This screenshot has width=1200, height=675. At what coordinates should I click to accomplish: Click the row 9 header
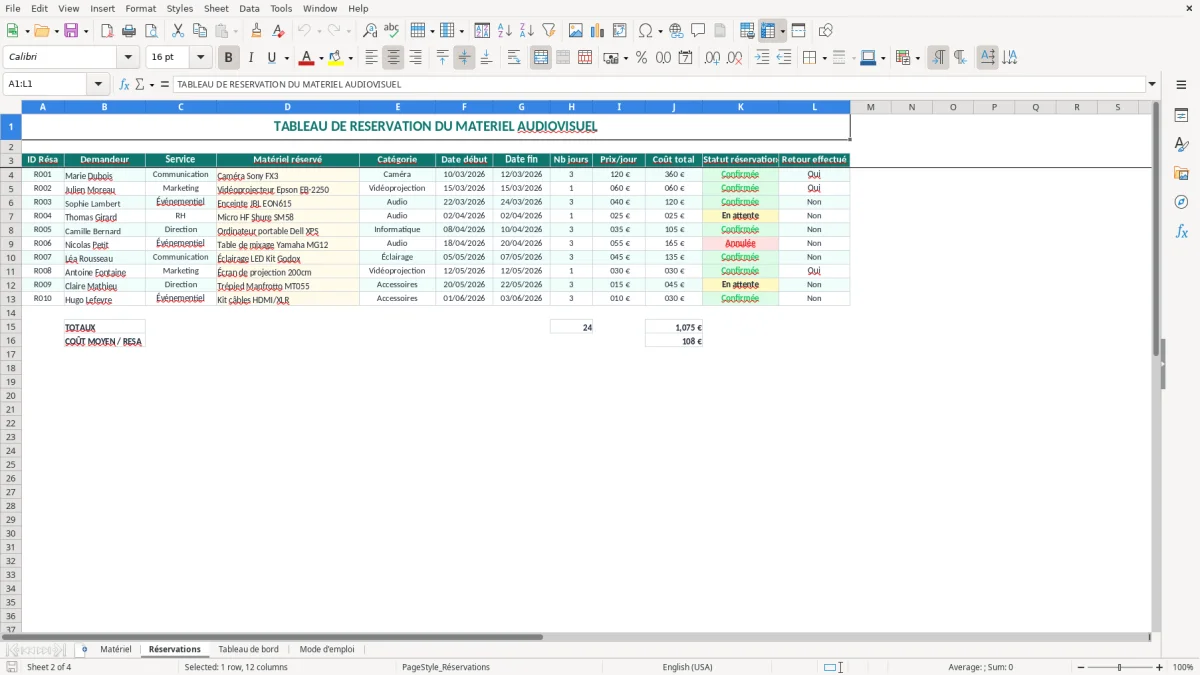point(10,244)
